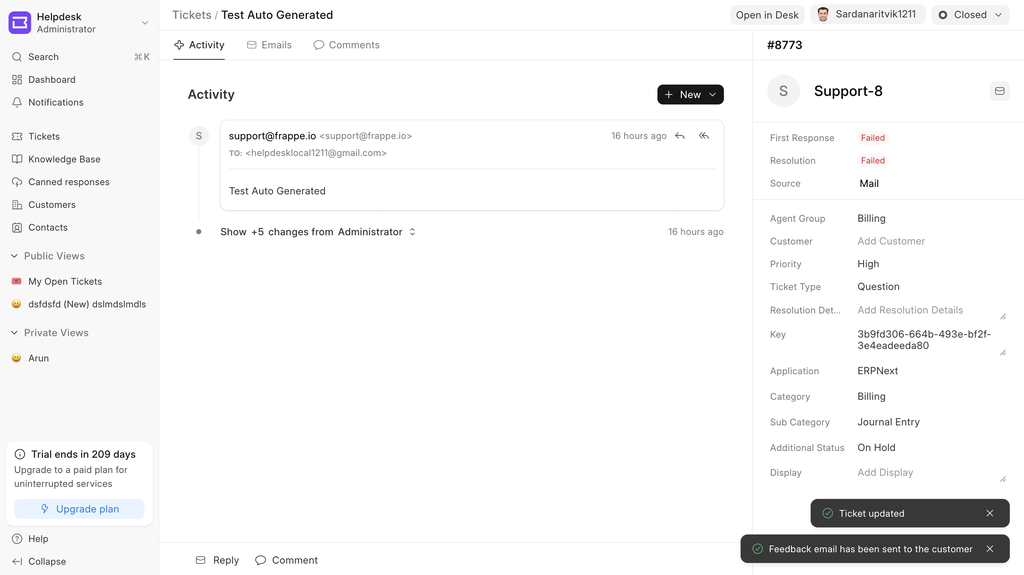This screenshot has width=1024, height=575.
Task: Go to Knowledge Base section
Action: (64, 159)
